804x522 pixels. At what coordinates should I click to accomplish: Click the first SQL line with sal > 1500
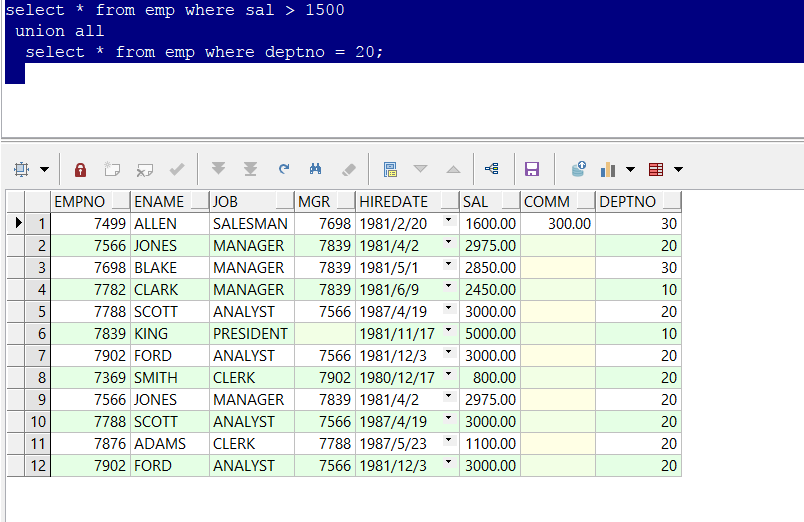[175, 10]
